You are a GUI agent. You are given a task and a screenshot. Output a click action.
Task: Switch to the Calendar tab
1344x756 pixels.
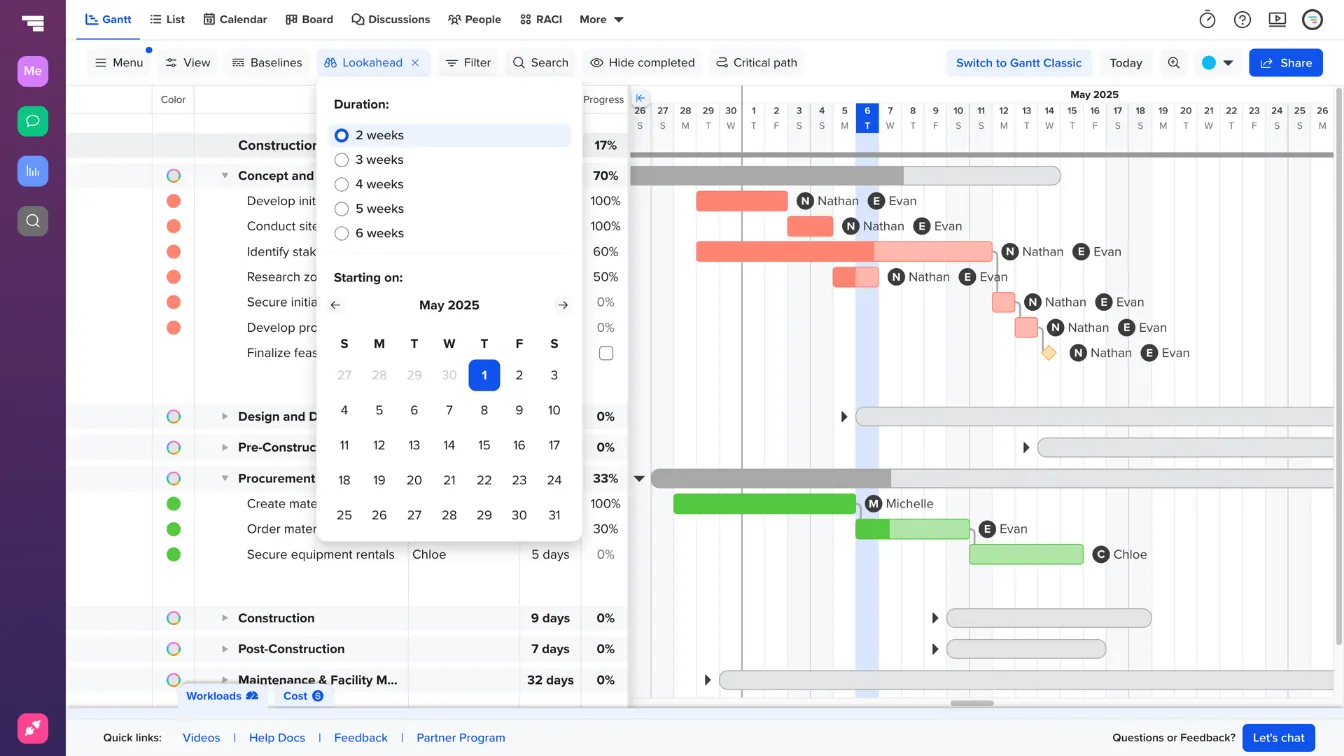pos(235,19)
